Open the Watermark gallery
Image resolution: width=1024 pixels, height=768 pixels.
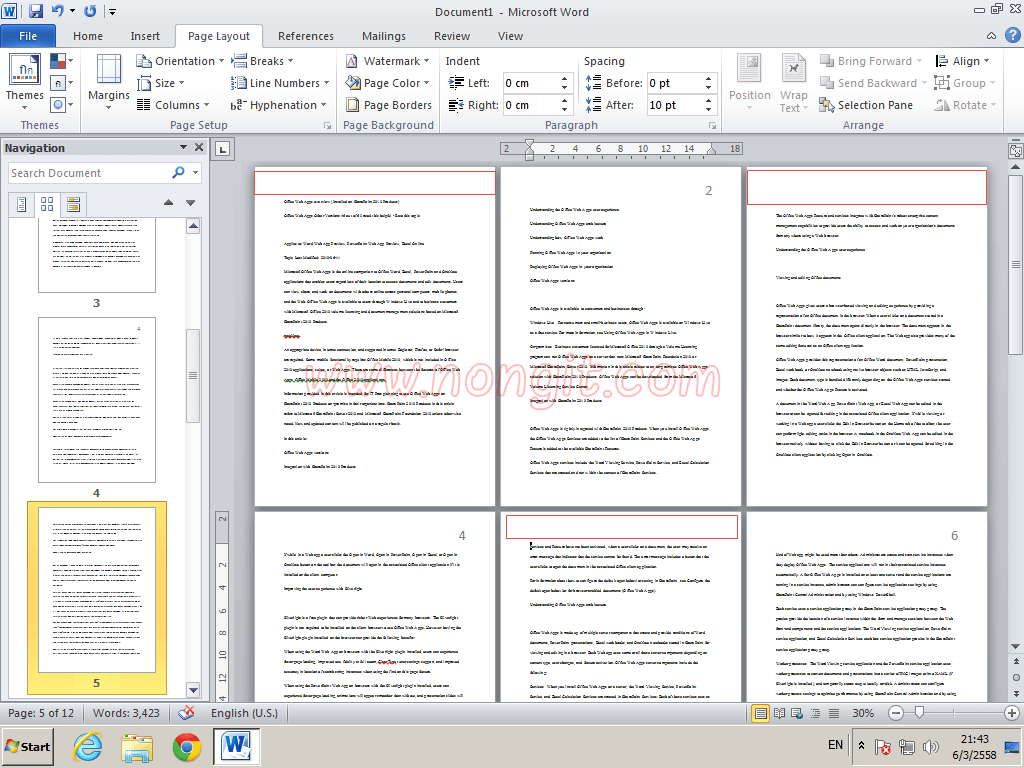(387, 61)
